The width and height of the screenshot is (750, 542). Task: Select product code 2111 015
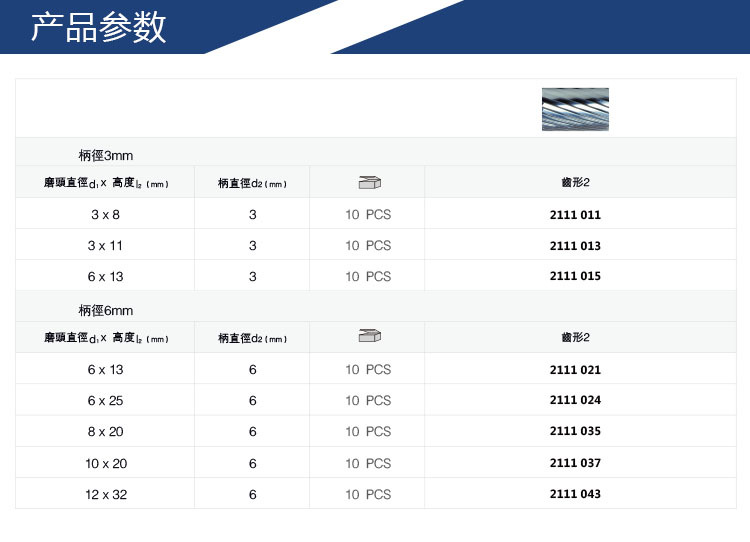pyautogui.click(x=575, y=276)
